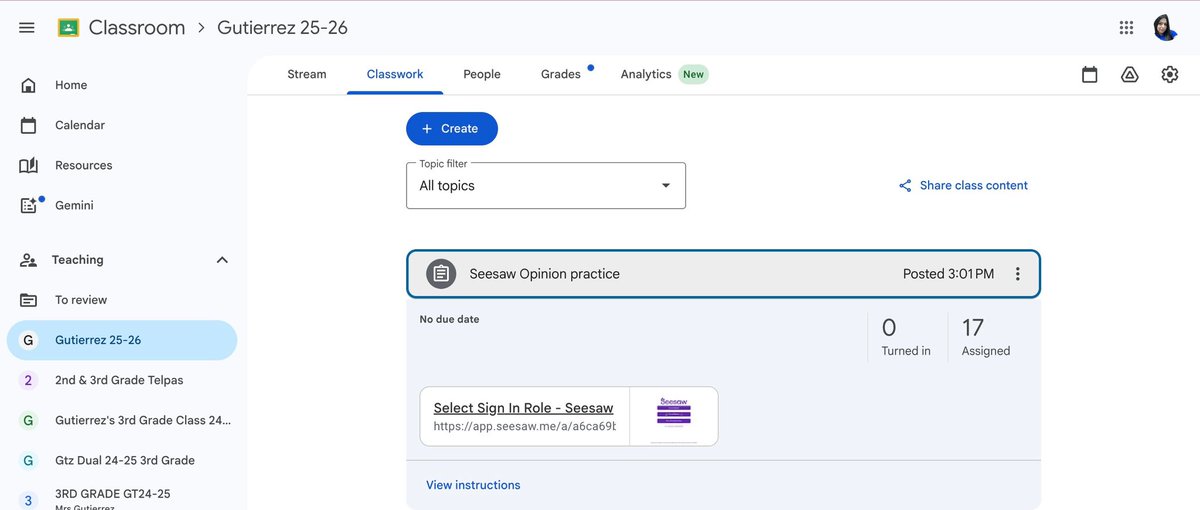Image resolution: width=1200 pixels, height=510 pixels.
Task: Open the Analytics tab
Action: (646, 74)
